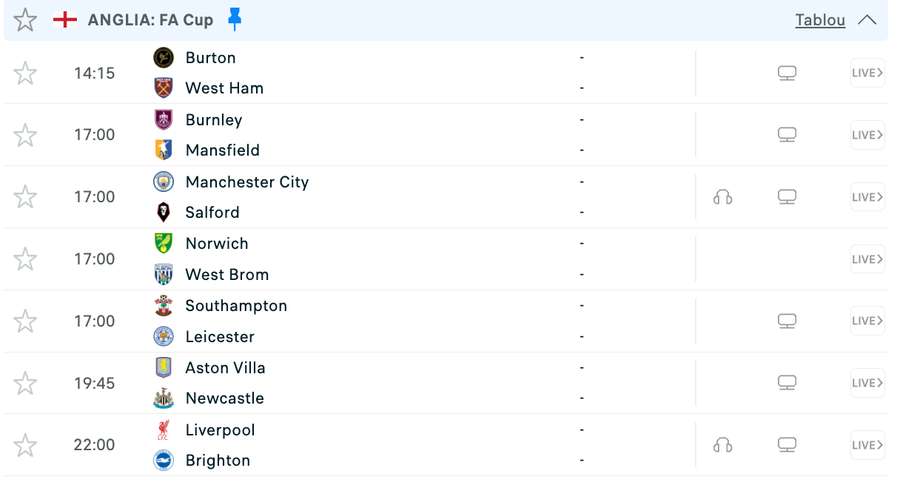Click the LIVE button for Burnley vs Mansfield
Screen dimensions: 900x483
pyautogui.click(x=867, y=135)
